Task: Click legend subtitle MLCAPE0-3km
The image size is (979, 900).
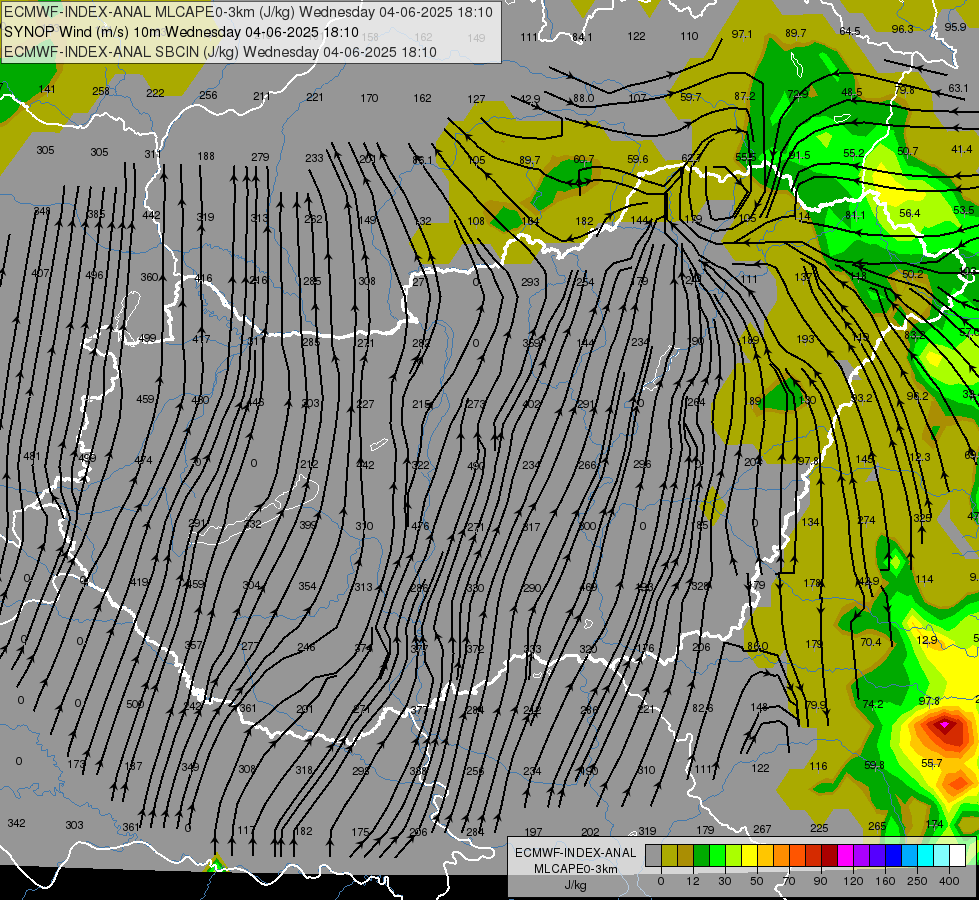Action: coord(575,869)
